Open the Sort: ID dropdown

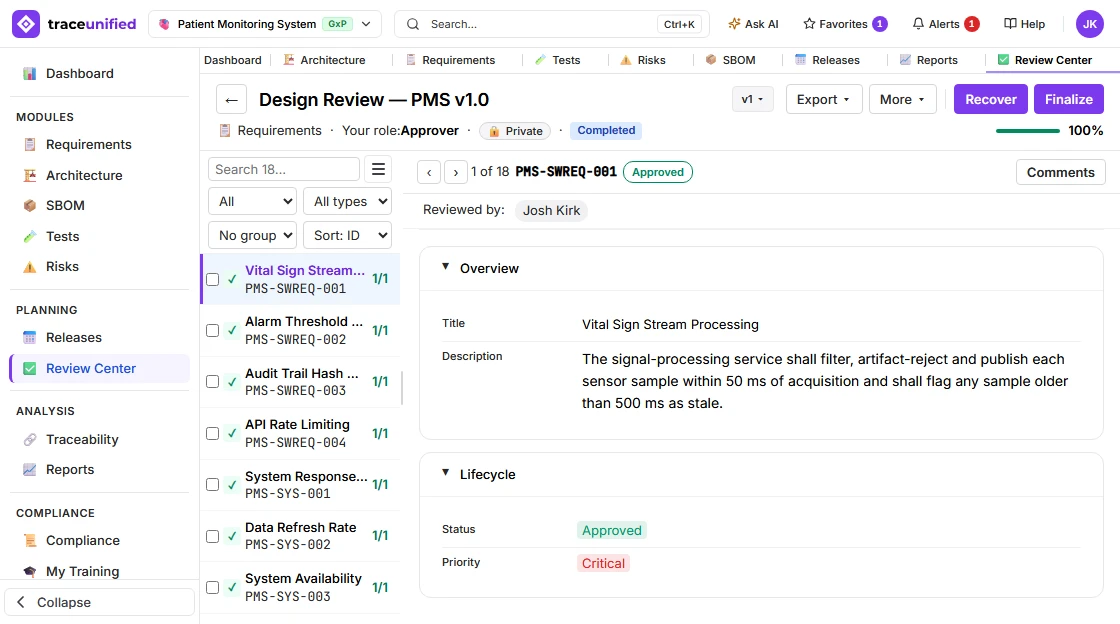coord(347,235)
